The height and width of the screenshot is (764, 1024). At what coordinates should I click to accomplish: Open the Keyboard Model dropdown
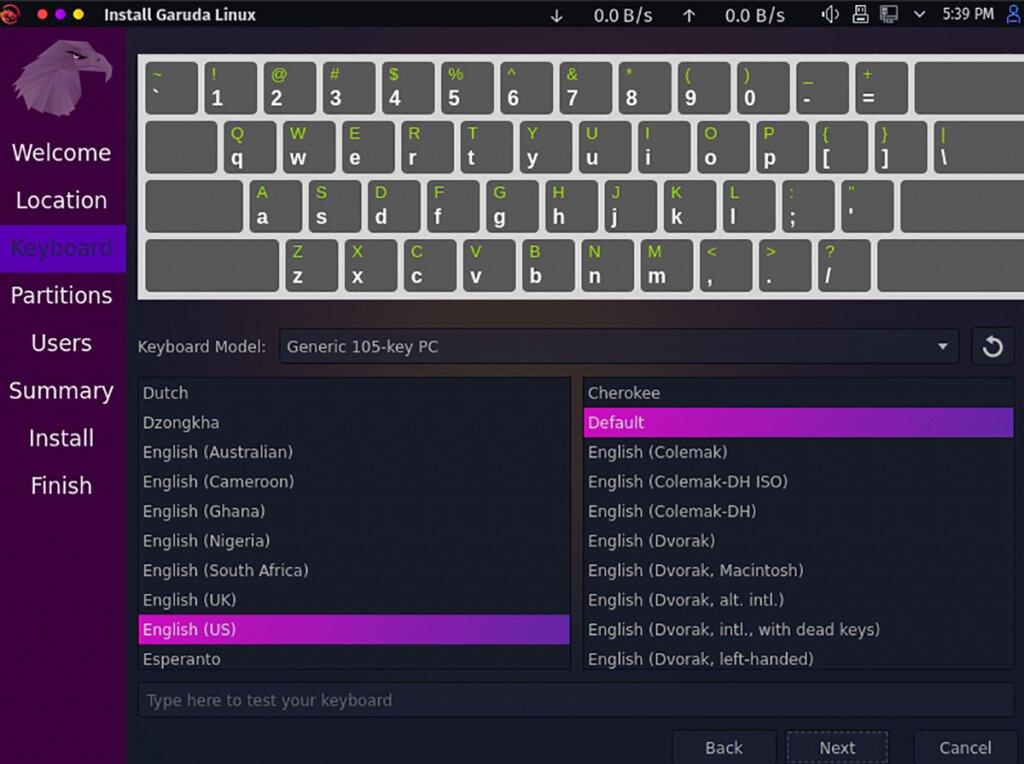pyautogui.click(x=618, y=347)
